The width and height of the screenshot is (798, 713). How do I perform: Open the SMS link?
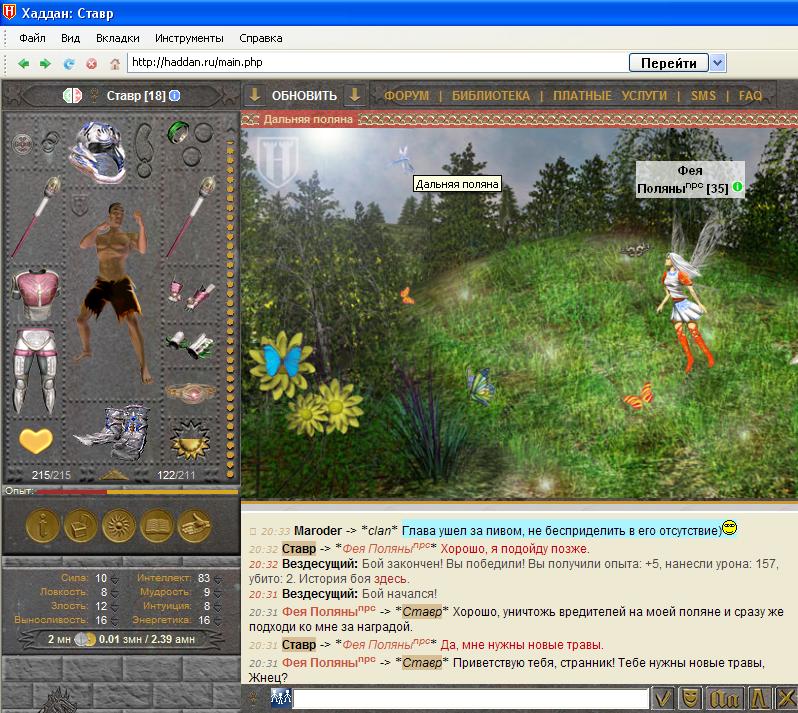point(703,96)
